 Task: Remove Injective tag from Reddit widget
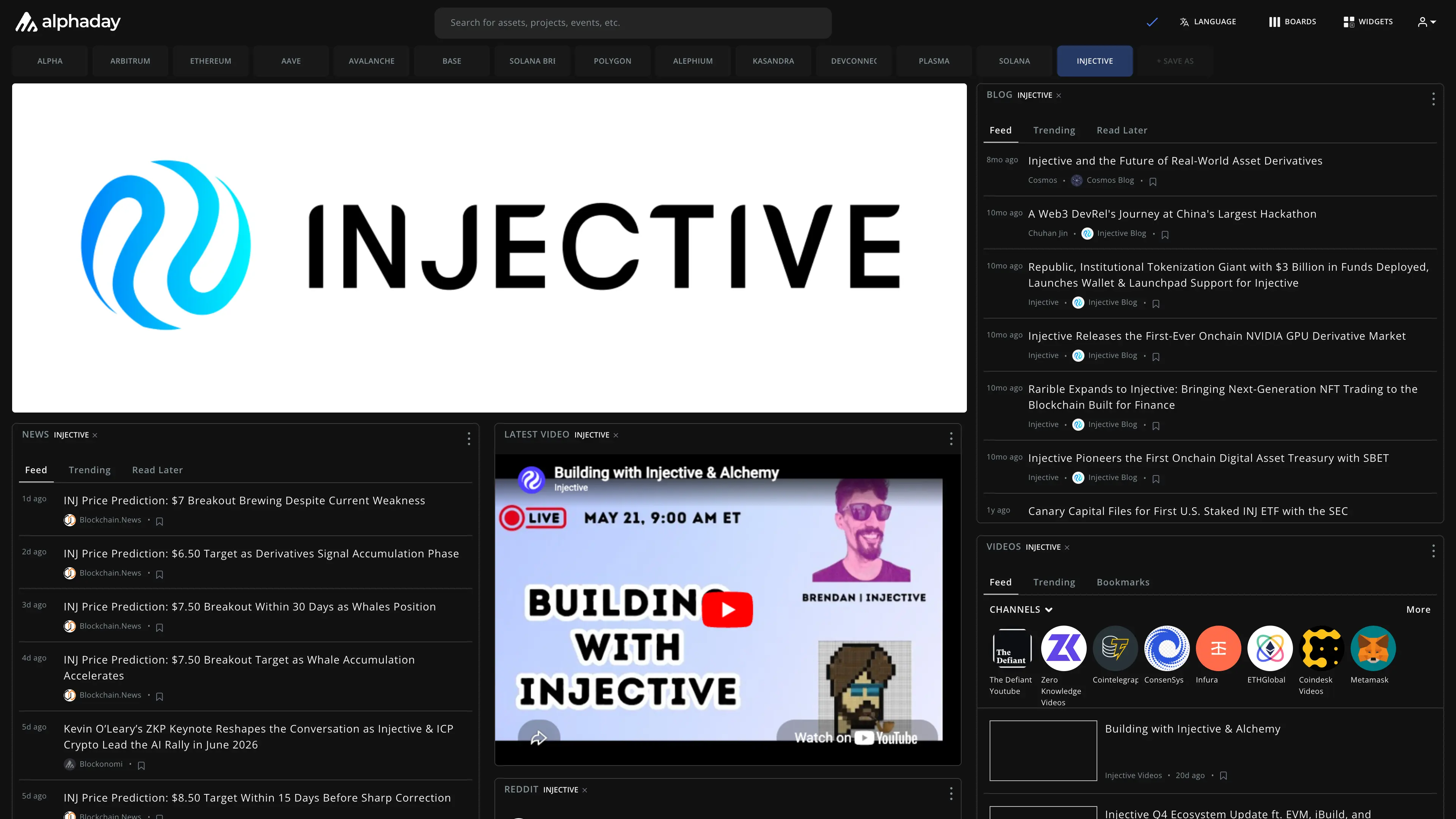(584, 790)
